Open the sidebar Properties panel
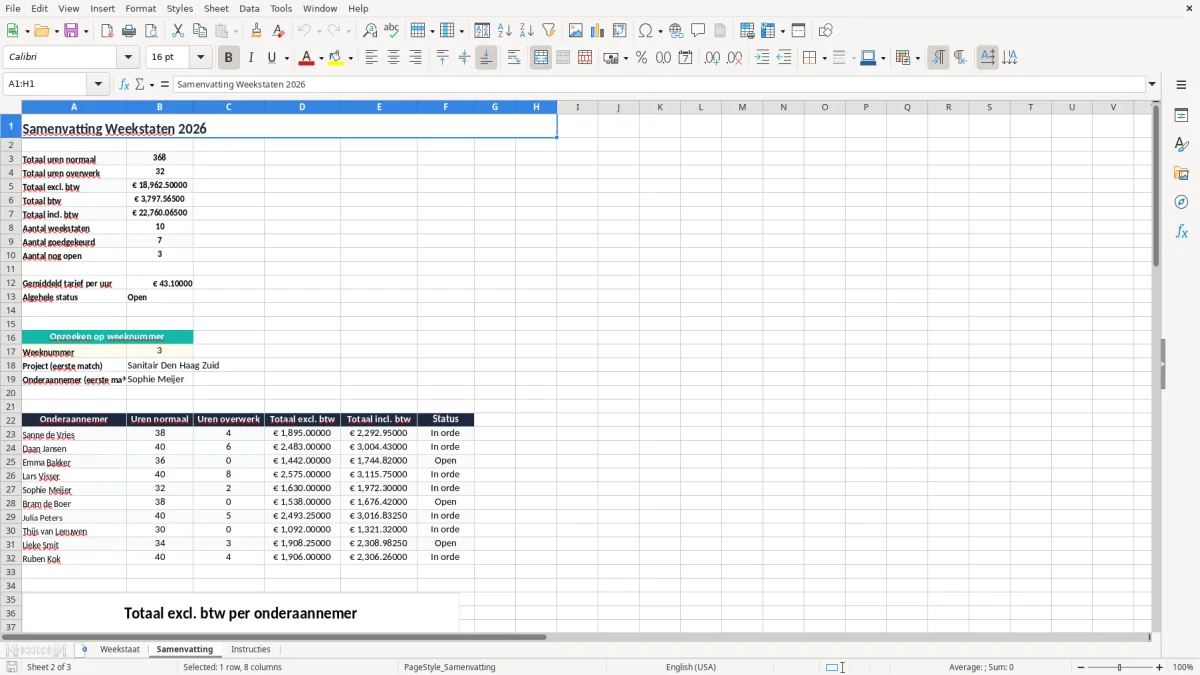Viewport: 1200px width, 675px height. (x=1181, y=116)
